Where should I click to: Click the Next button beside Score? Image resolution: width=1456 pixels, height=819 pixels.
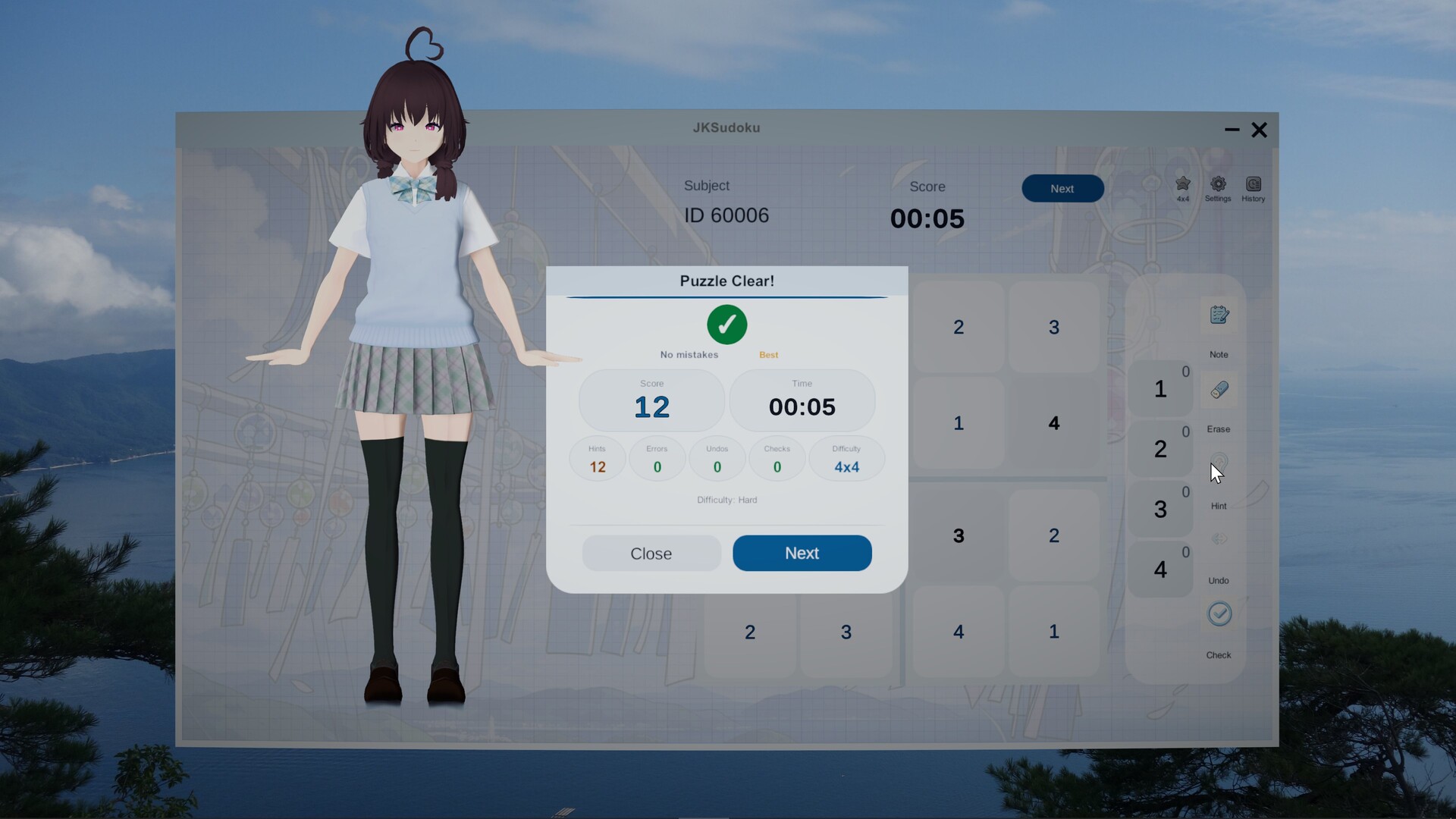[x=1062, y=188]
